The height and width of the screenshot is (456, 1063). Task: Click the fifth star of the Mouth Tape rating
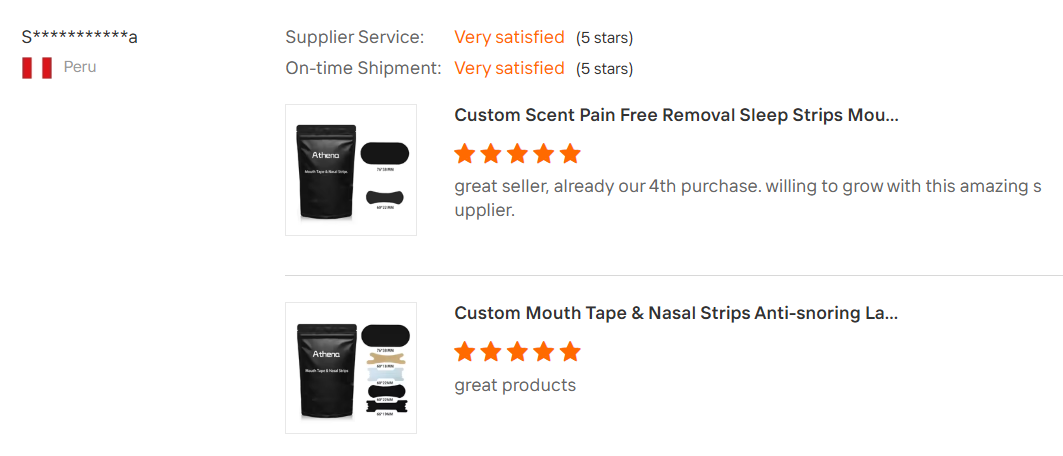tap(571, 352)
